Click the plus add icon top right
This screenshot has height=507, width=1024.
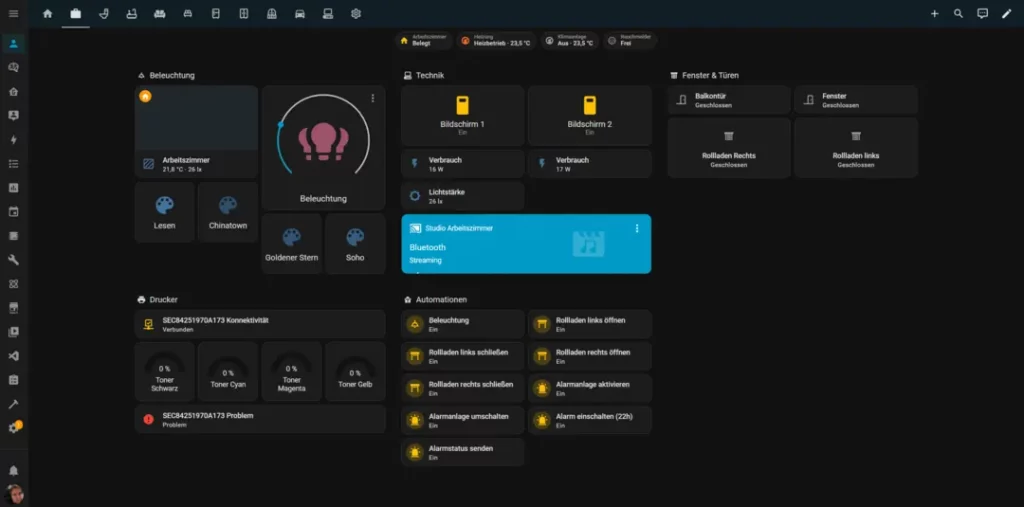click(x=935, y=14)
